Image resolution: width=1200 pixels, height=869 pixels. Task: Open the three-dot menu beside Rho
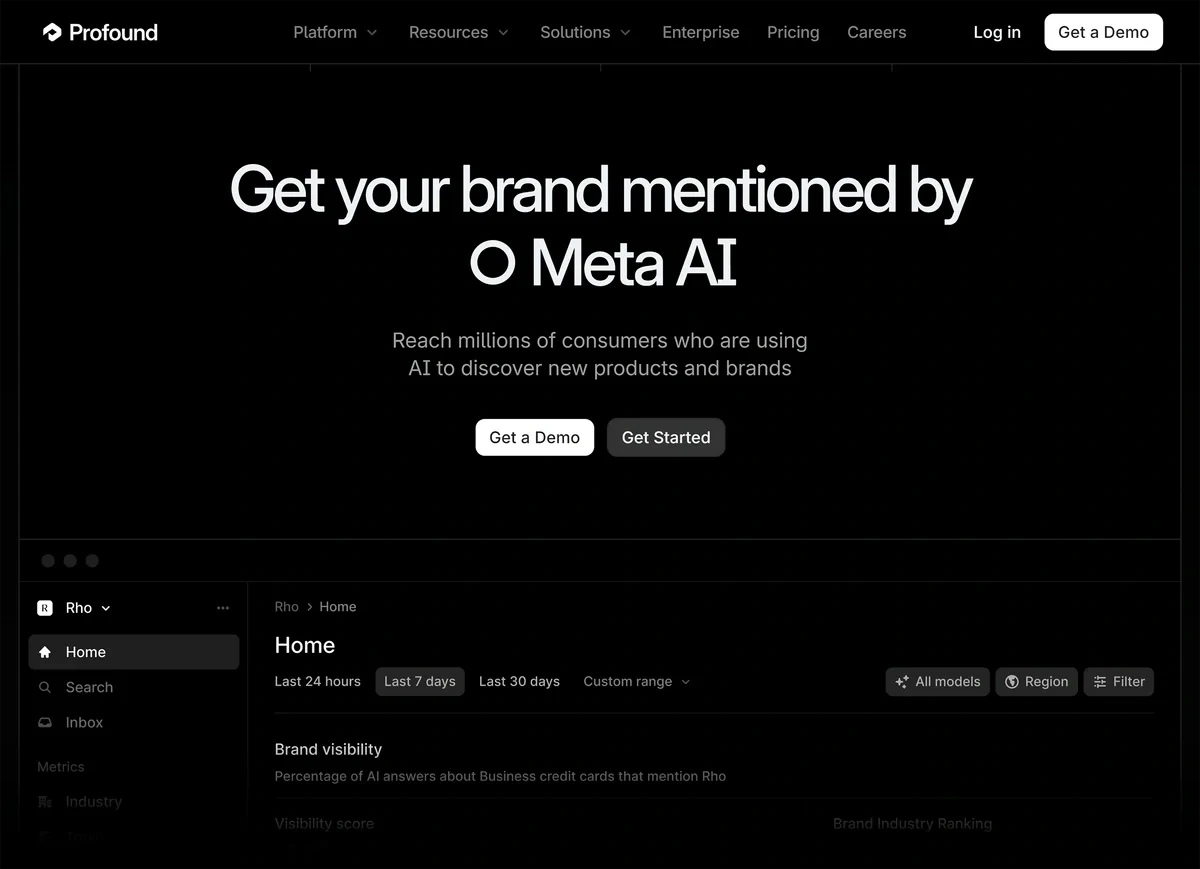223,608
